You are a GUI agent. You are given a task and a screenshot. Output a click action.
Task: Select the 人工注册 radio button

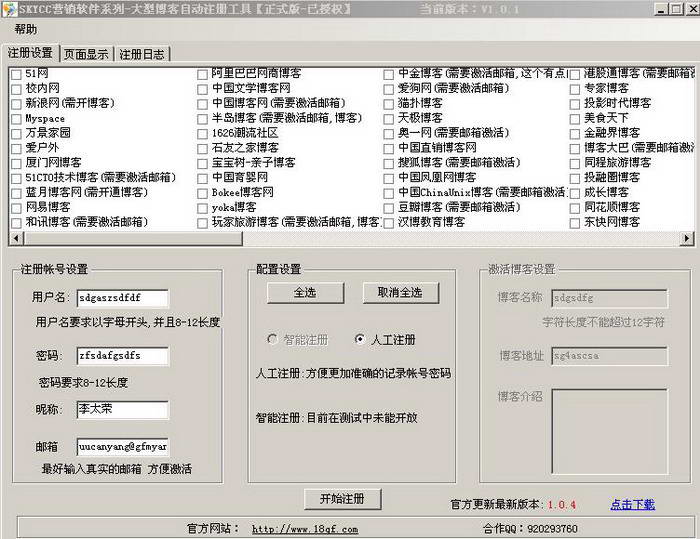(359, 339)
